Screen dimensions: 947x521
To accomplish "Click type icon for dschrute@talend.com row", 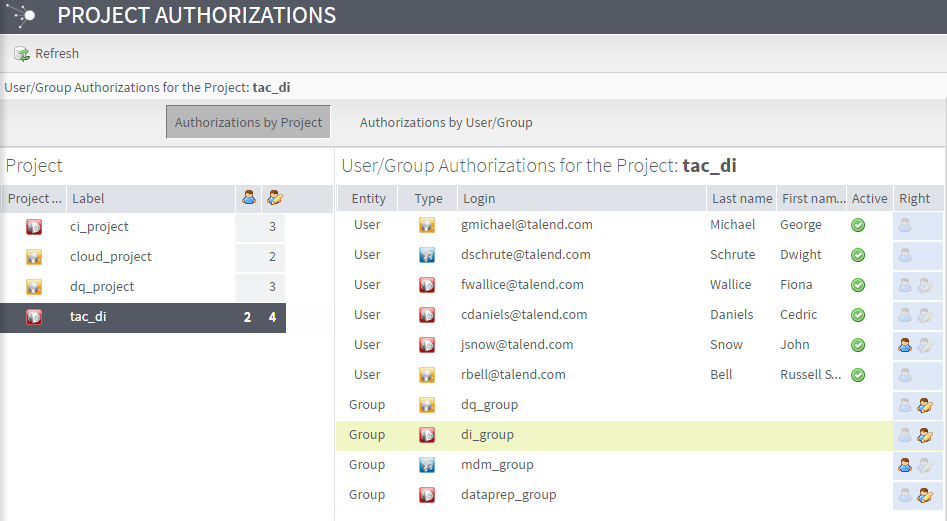I will [427, 255].
